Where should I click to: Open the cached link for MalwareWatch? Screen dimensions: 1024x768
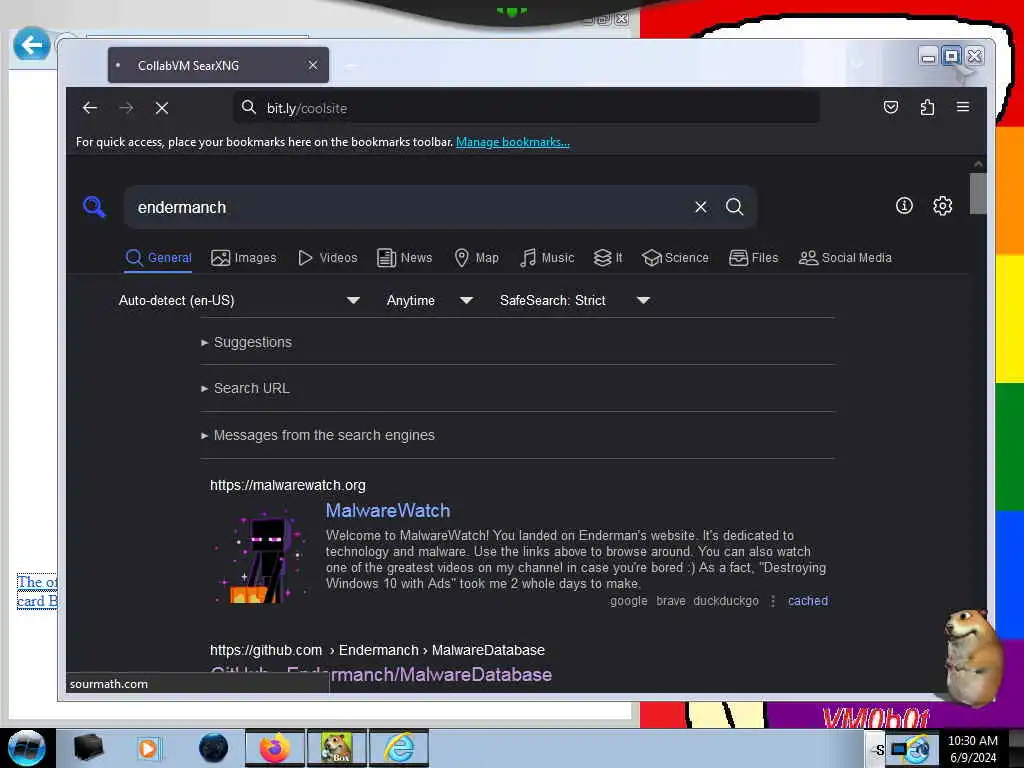808,601
